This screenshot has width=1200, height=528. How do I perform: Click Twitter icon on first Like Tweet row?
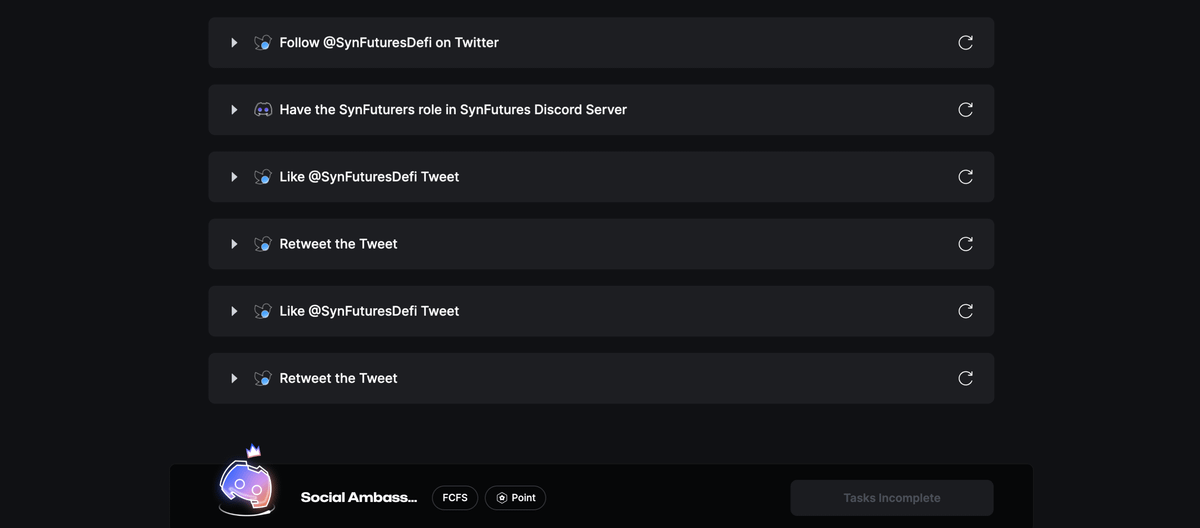click(263, 177)
